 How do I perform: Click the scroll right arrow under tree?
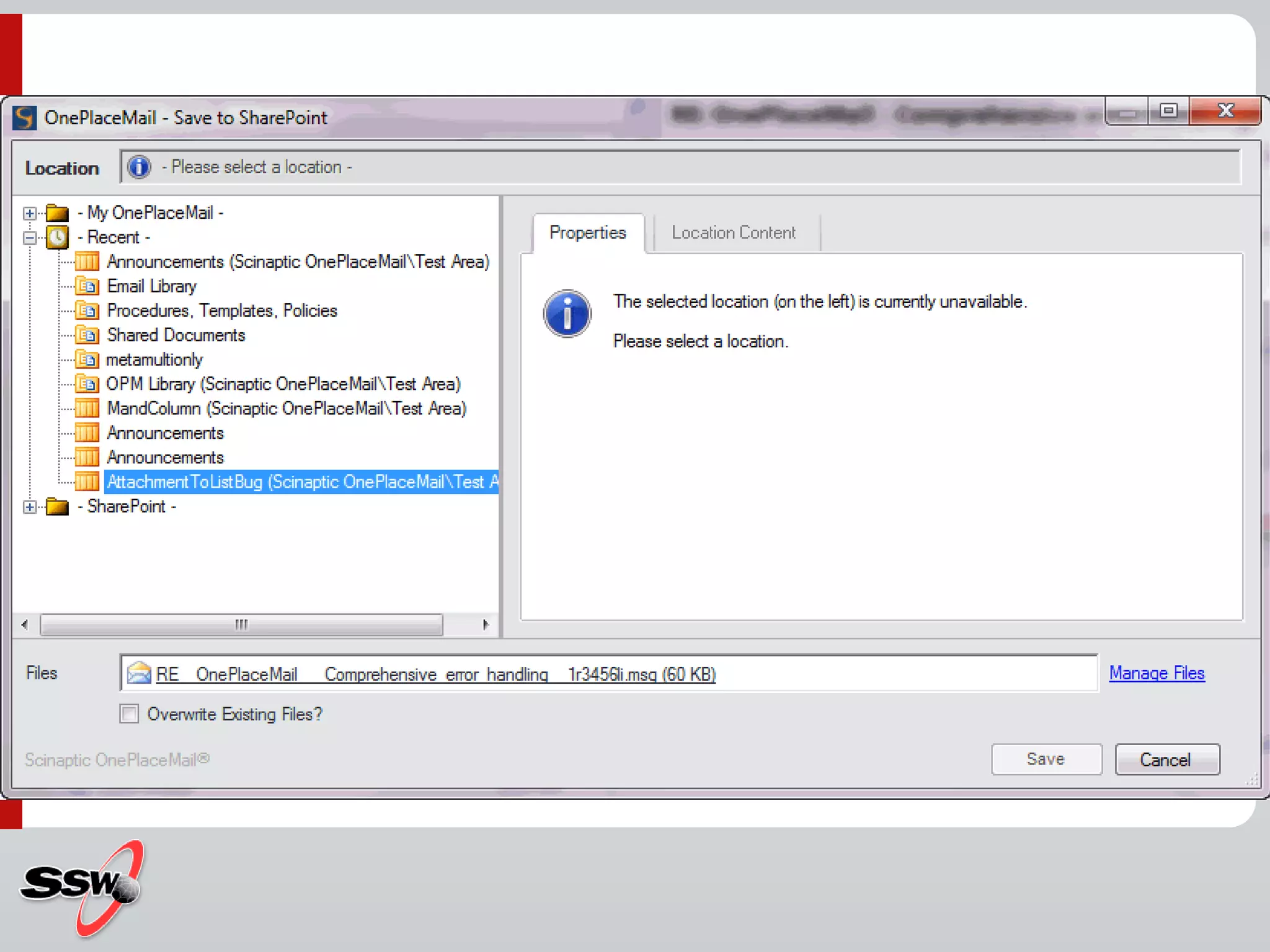486,624
